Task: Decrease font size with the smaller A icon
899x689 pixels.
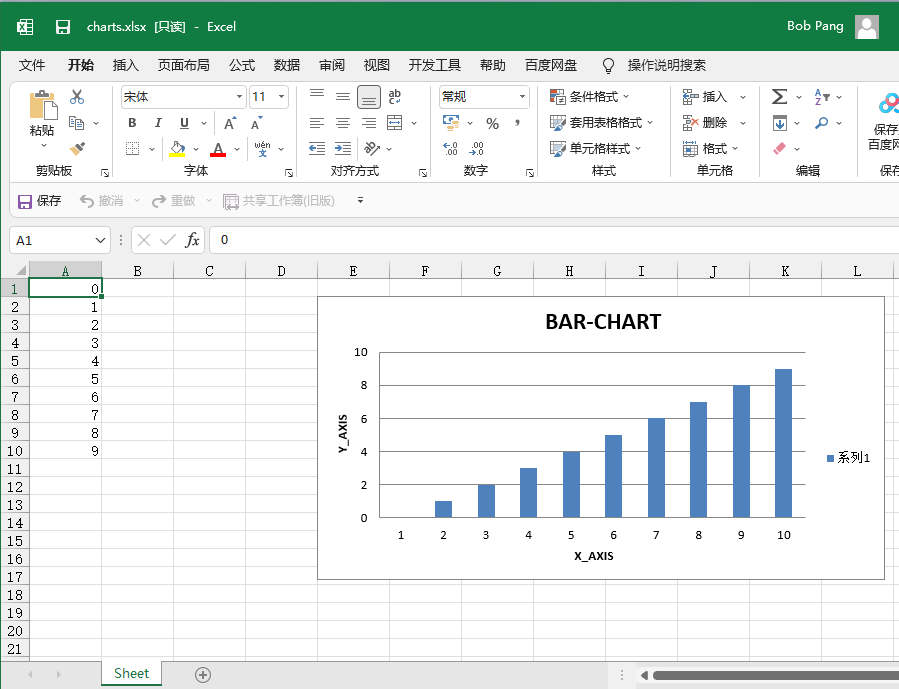Action: (256, 123)
